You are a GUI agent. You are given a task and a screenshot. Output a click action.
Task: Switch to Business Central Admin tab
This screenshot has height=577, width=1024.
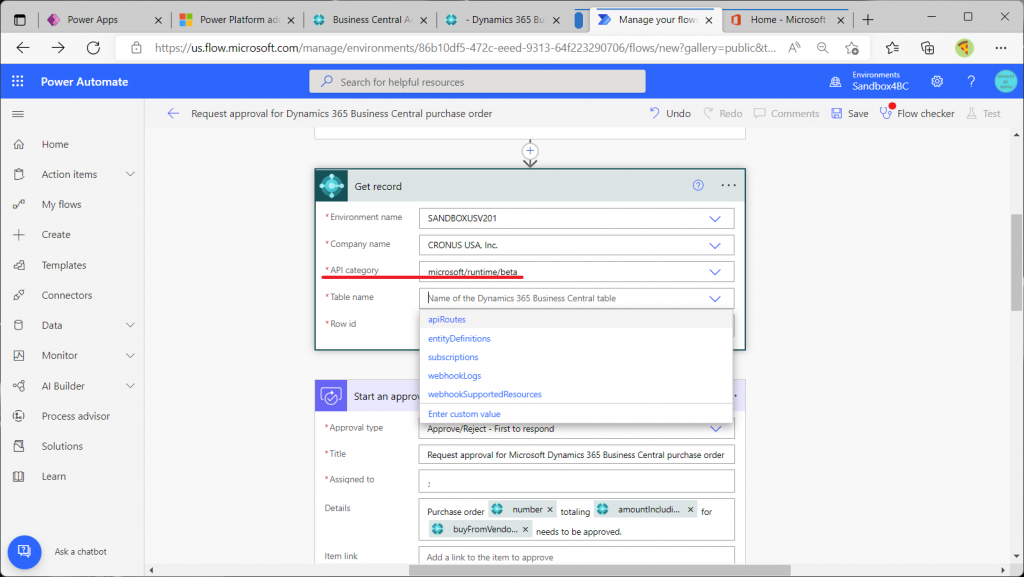pyautogui.click(x=370, y=20)
